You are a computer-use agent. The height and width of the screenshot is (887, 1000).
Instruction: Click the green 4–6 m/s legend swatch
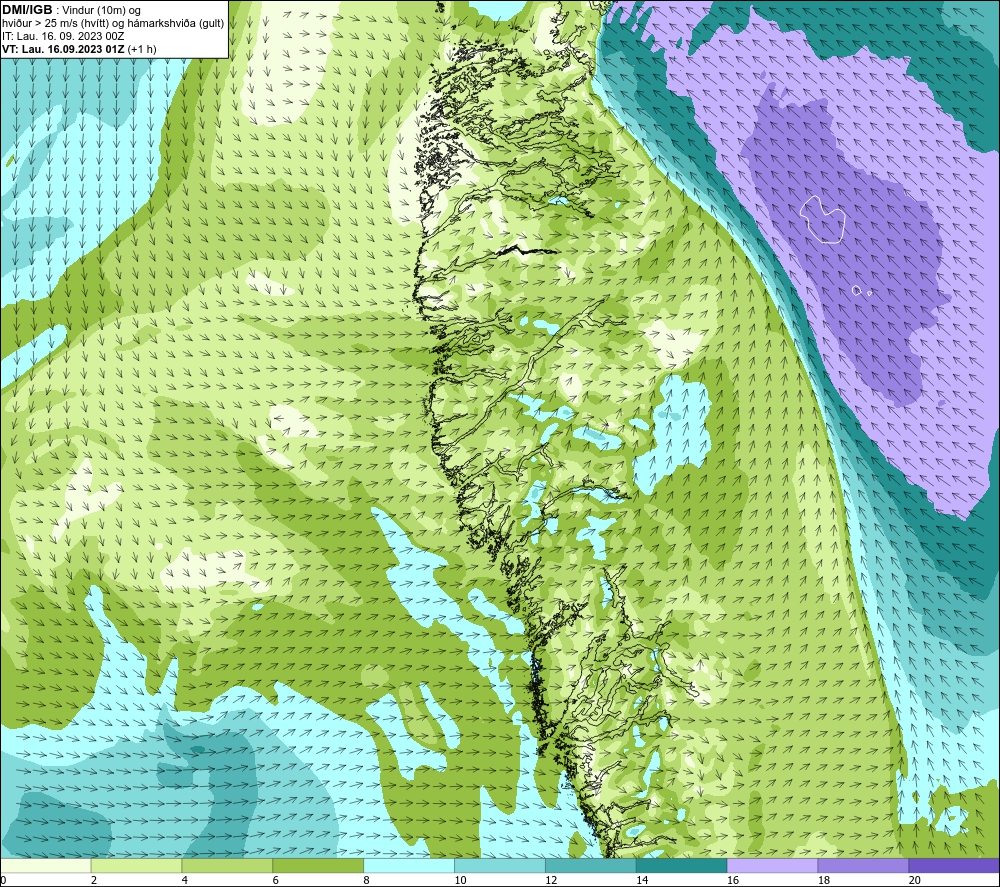pos(227,865)
